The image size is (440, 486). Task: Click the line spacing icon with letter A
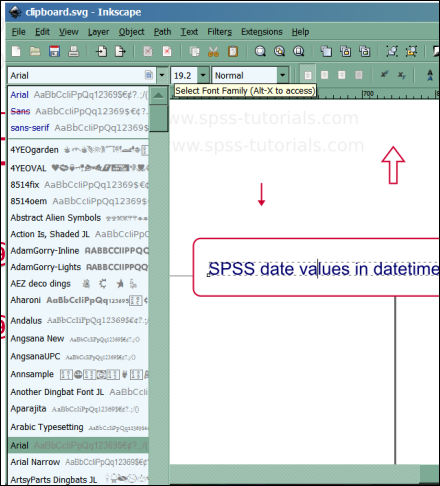(430, 75)
